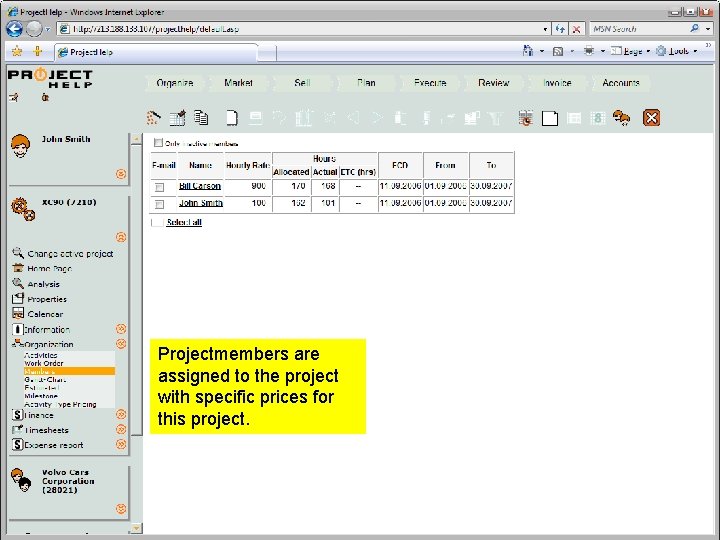Toggle the XC90 project panel expander
Image resolution: width=720 pixels, height=540 pixels.
click(x=121, y=237)
